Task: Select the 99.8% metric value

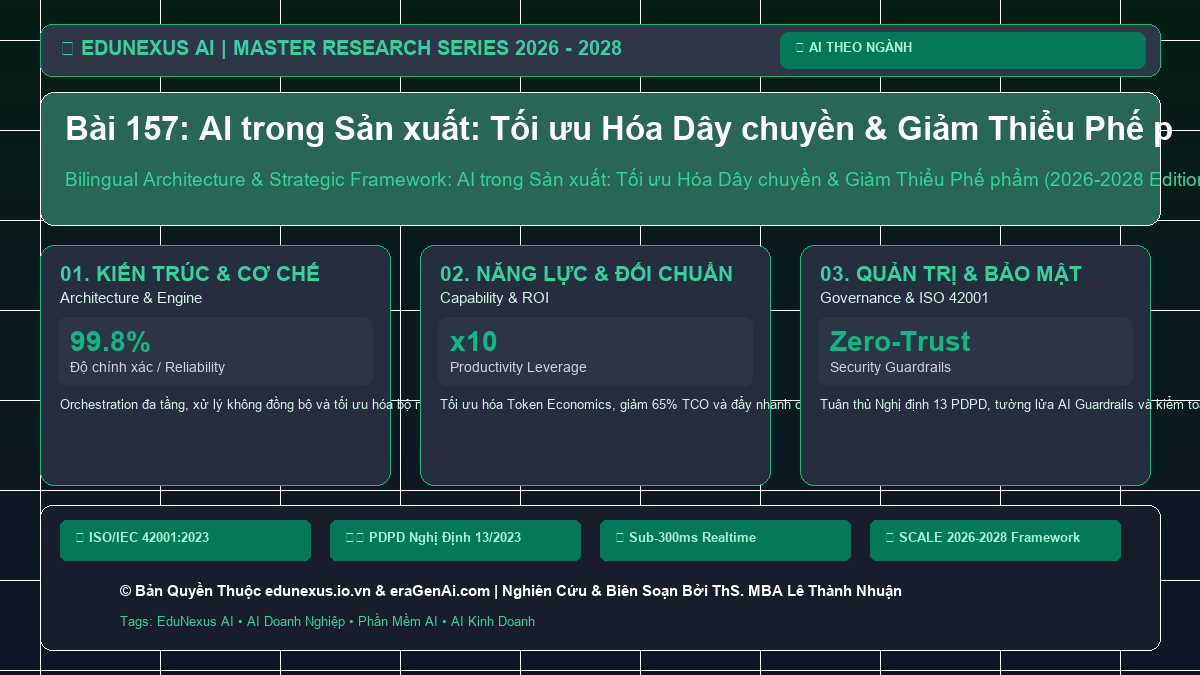Action: coord(110,342)
